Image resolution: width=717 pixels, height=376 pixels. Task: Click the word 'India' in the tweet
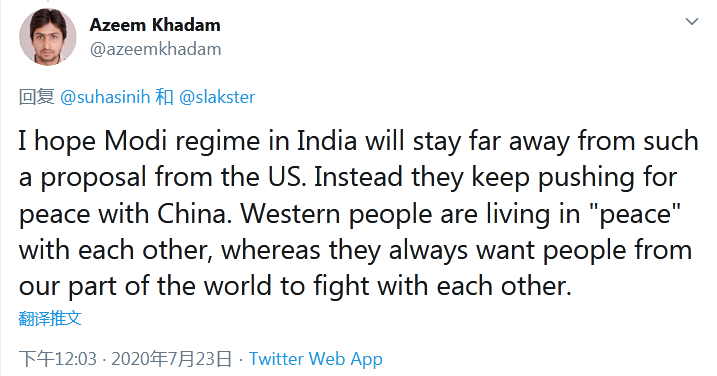click(326, 141)
